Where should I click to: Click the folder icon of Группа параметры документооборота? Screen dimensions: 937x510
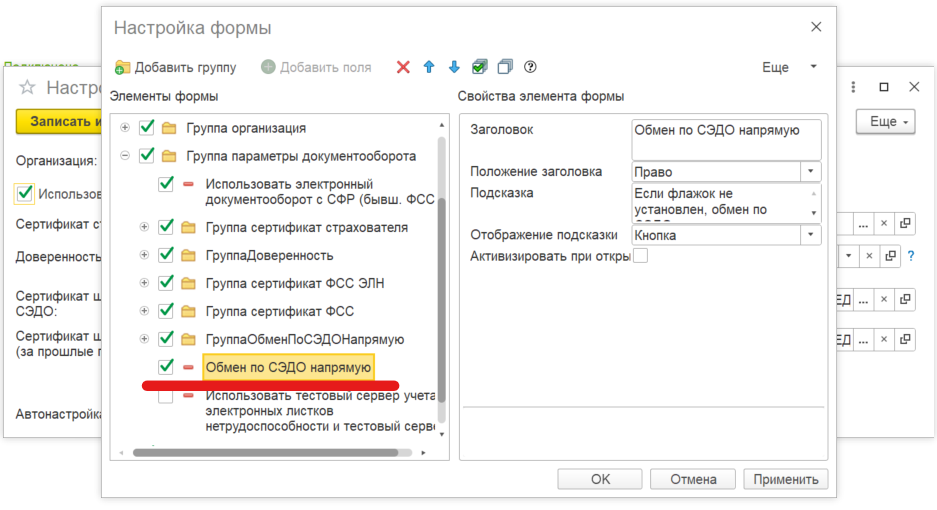tap(169, 155)
